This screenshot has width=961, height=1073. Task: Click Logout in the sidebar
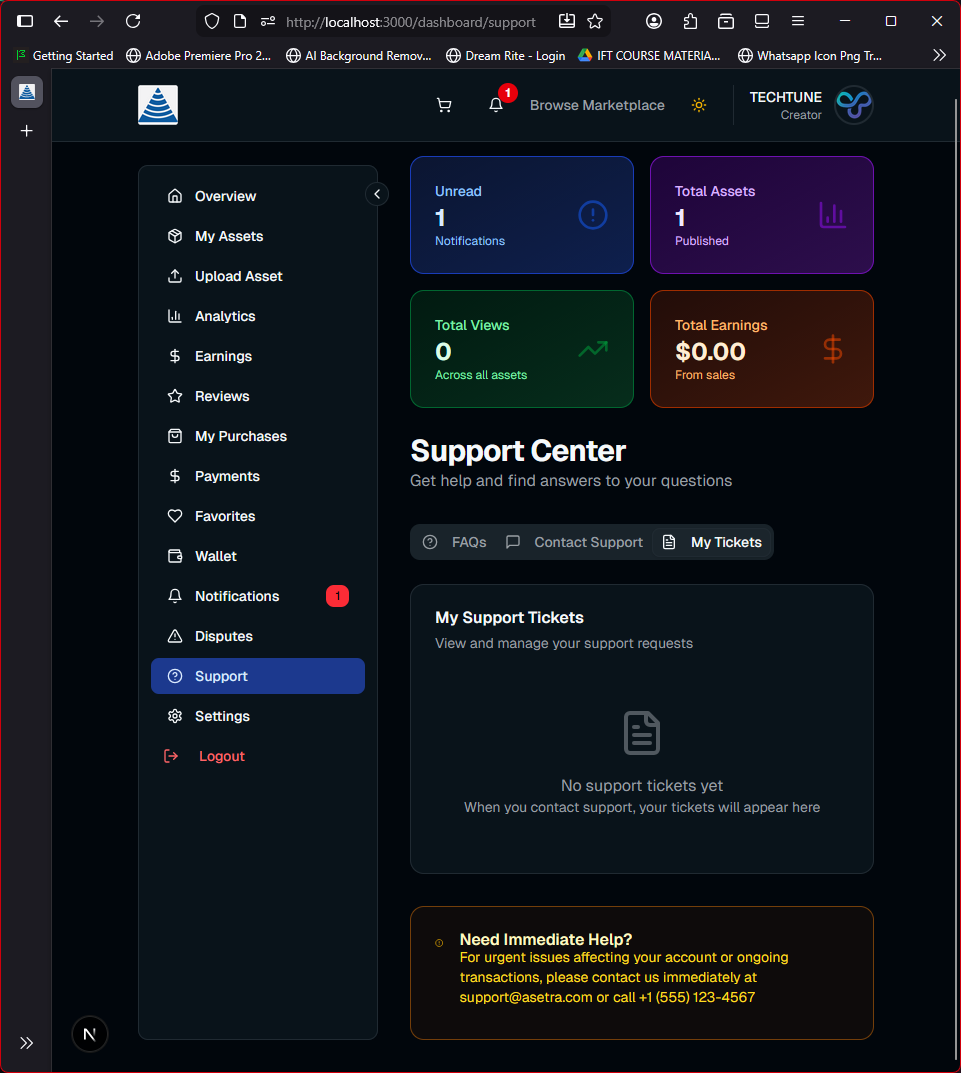tap(221, 756)
